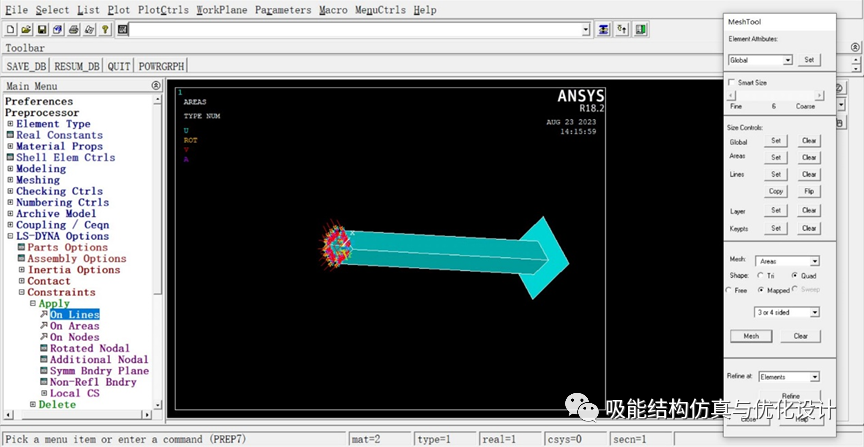Image resolution: width=864 pixels, height=447 pixels.
Task: Expand the Inertia Options tree node
Action: pos(21,270)
